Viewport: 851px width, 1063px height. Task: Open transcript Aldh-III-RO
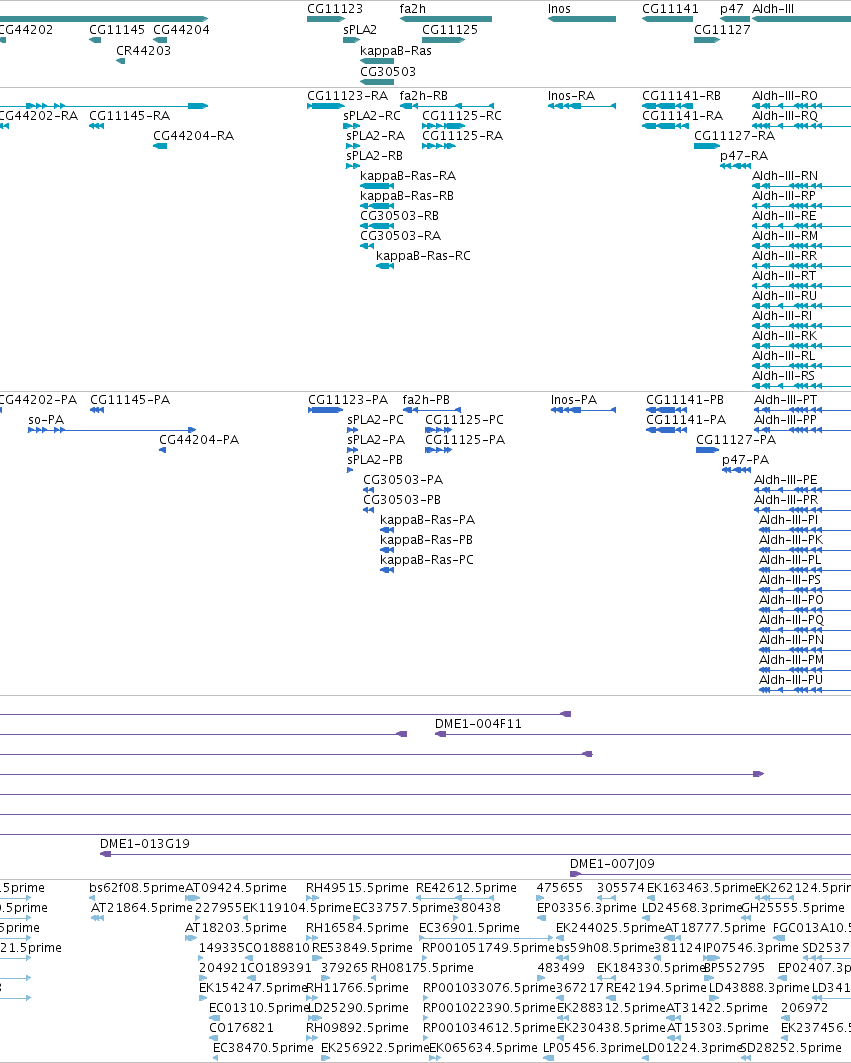pos(785,96)
